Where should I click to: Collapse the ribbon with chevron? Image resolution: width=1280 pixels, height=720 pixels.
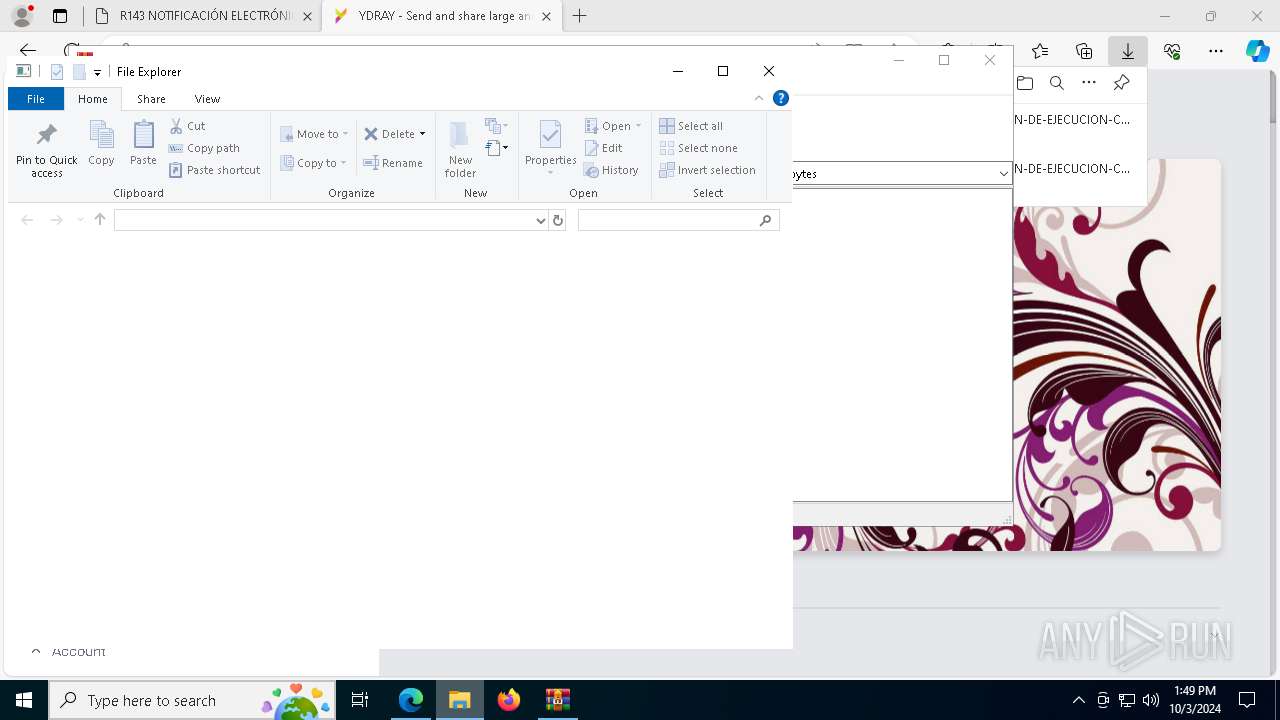(x=759, y=98)
